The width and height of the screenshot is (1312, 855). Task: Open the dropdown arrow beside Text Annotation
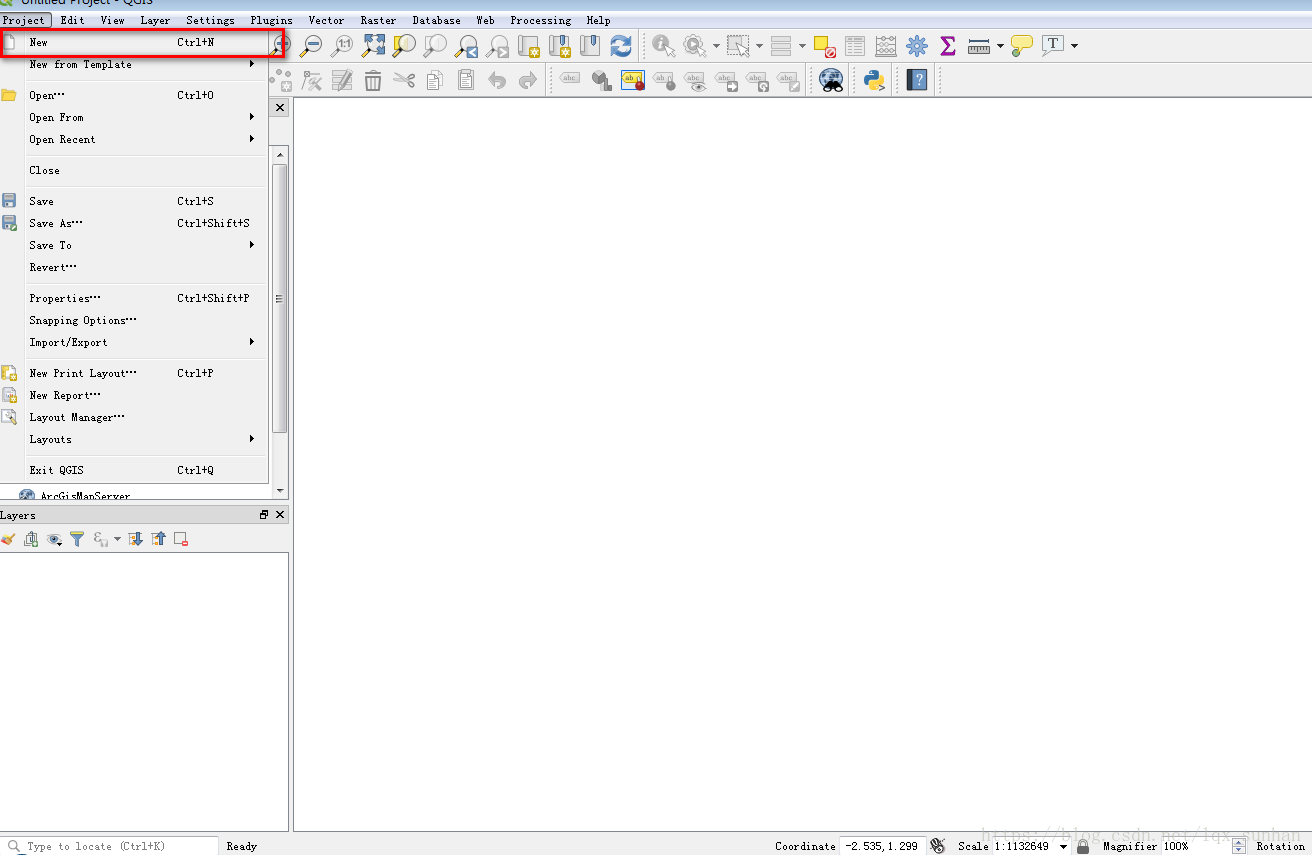coord(1074,45)
